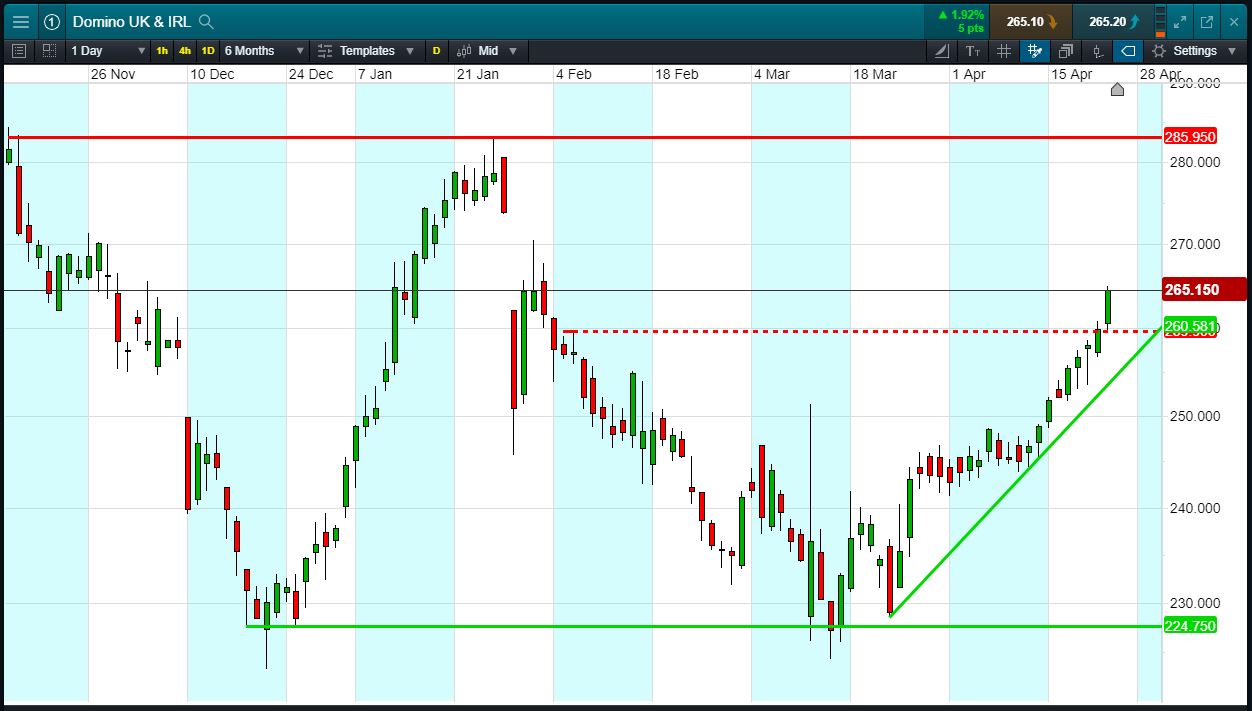
Task: Toggle the price label tag icon
Action: click(1129, 50)
